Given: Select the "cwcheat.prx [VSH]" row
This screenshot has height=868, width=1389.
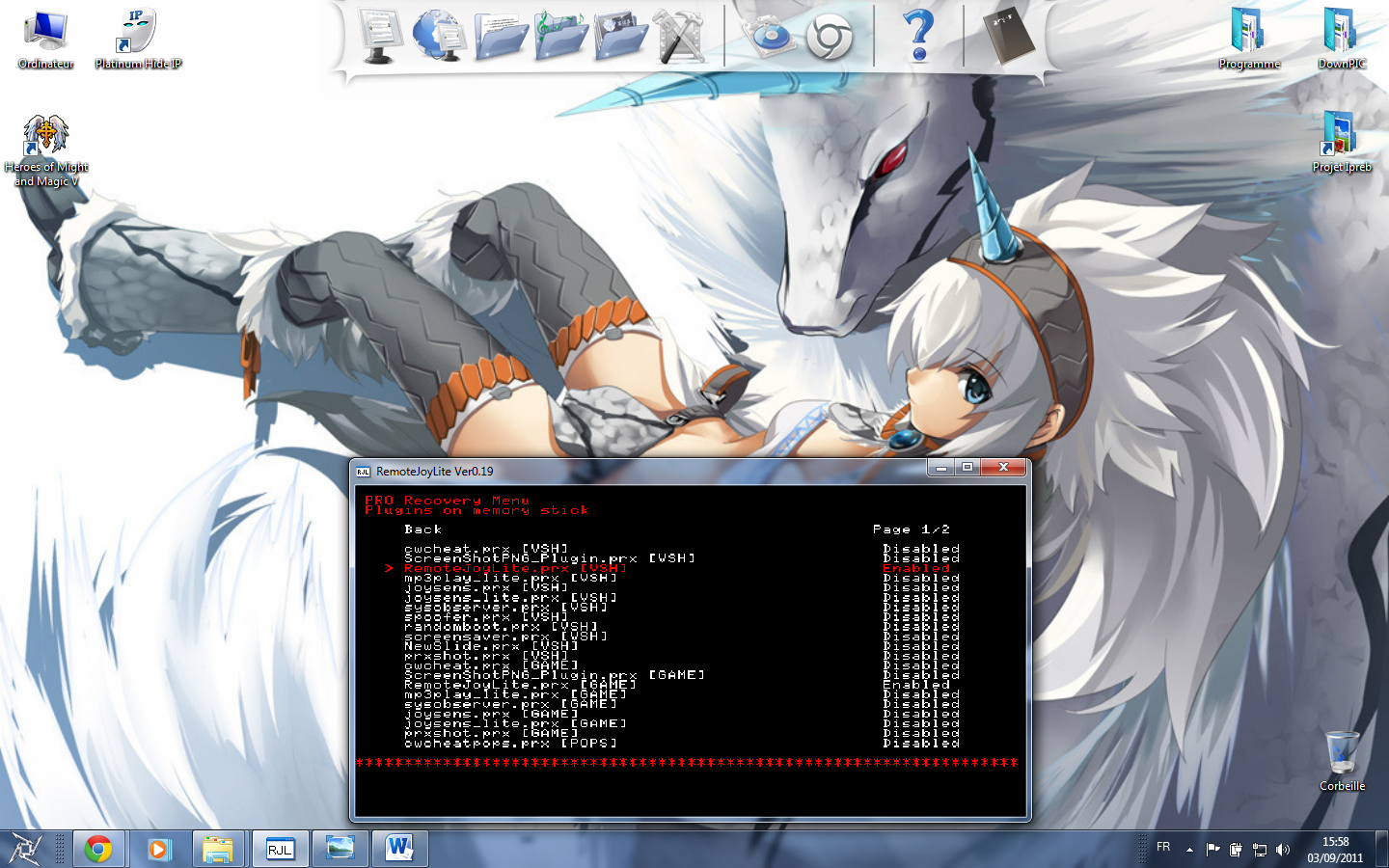Looking at the screenshot, I should tap(682, 549).
